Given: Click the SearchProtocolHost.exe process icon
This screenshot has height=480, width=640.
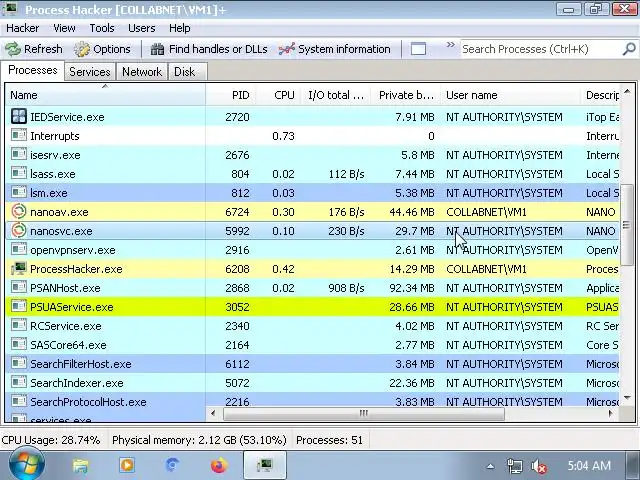Looking at the screenshot, I should tap(19, 401).
